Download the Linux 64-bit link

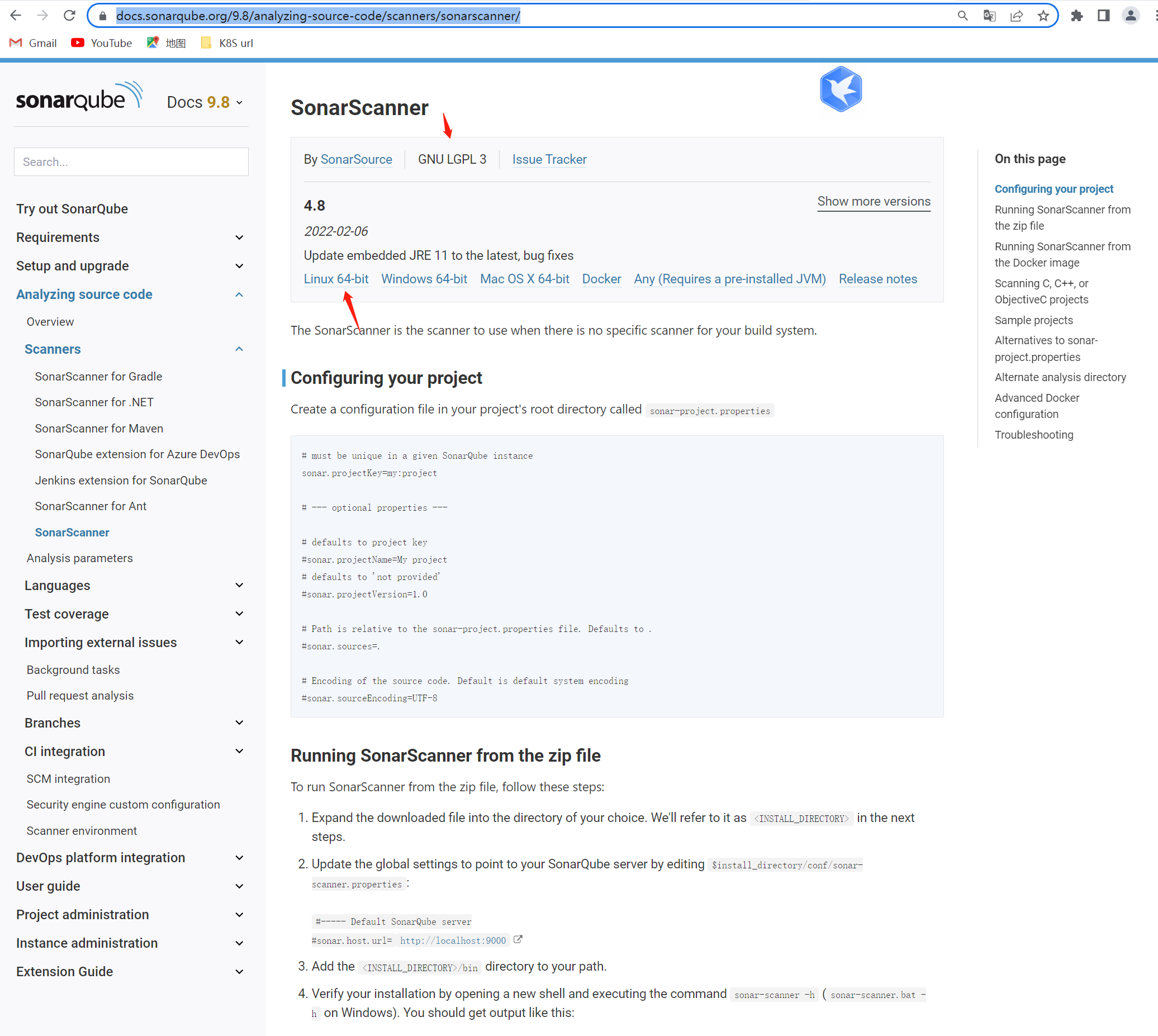click(x=336, y=279)
